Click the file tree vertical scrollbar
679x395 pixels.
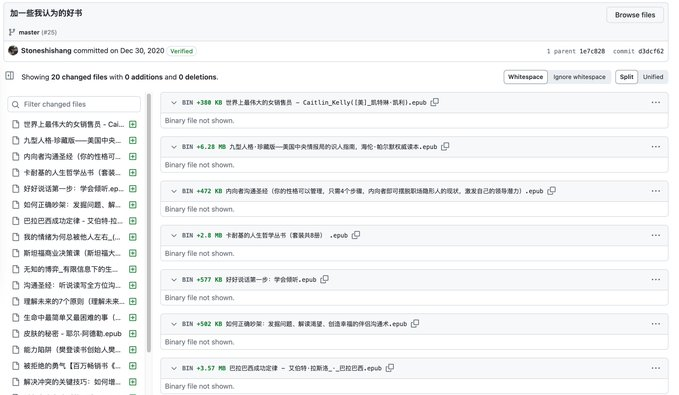(x=149, y=223)
